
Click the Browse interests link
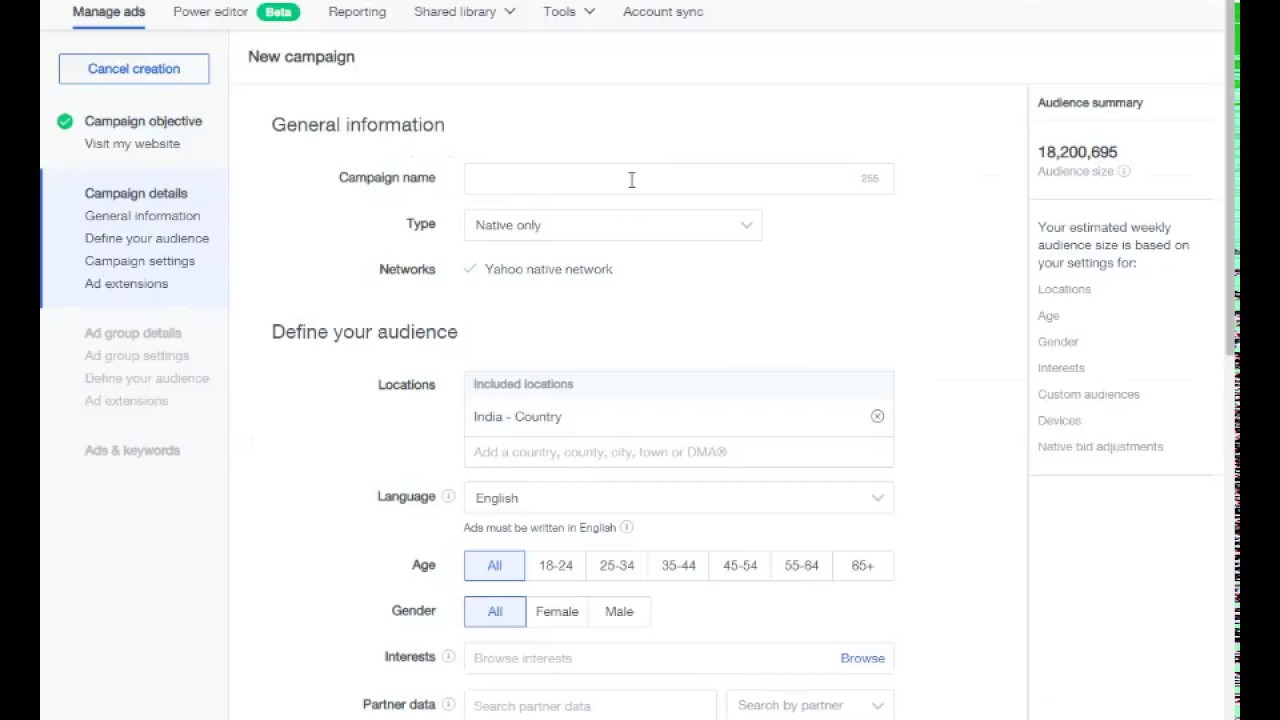[x=862, y=658]
